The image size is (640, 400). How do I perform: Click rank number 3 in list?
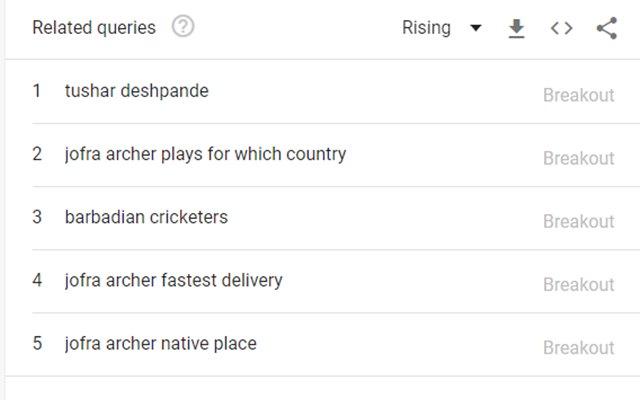(37, 217)
